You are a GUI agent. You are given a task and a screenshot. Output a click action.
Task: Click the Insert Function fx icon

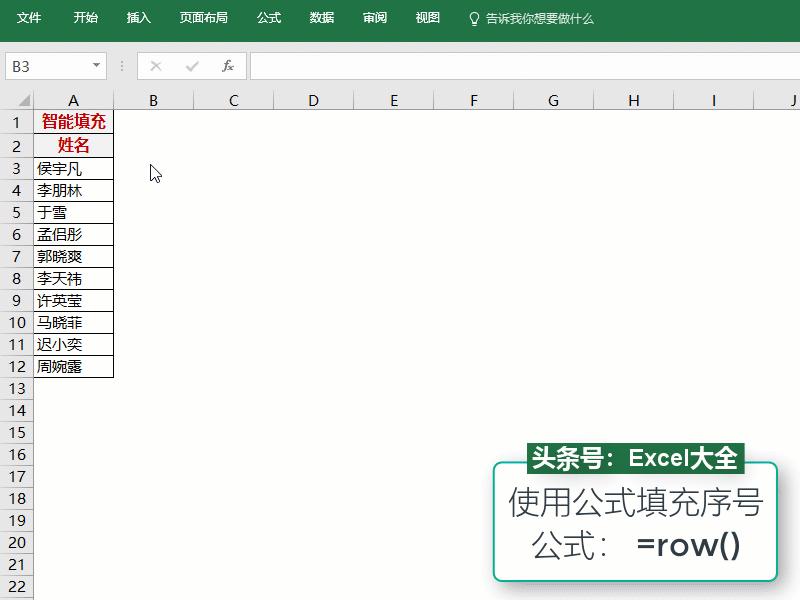pos(227,66)
